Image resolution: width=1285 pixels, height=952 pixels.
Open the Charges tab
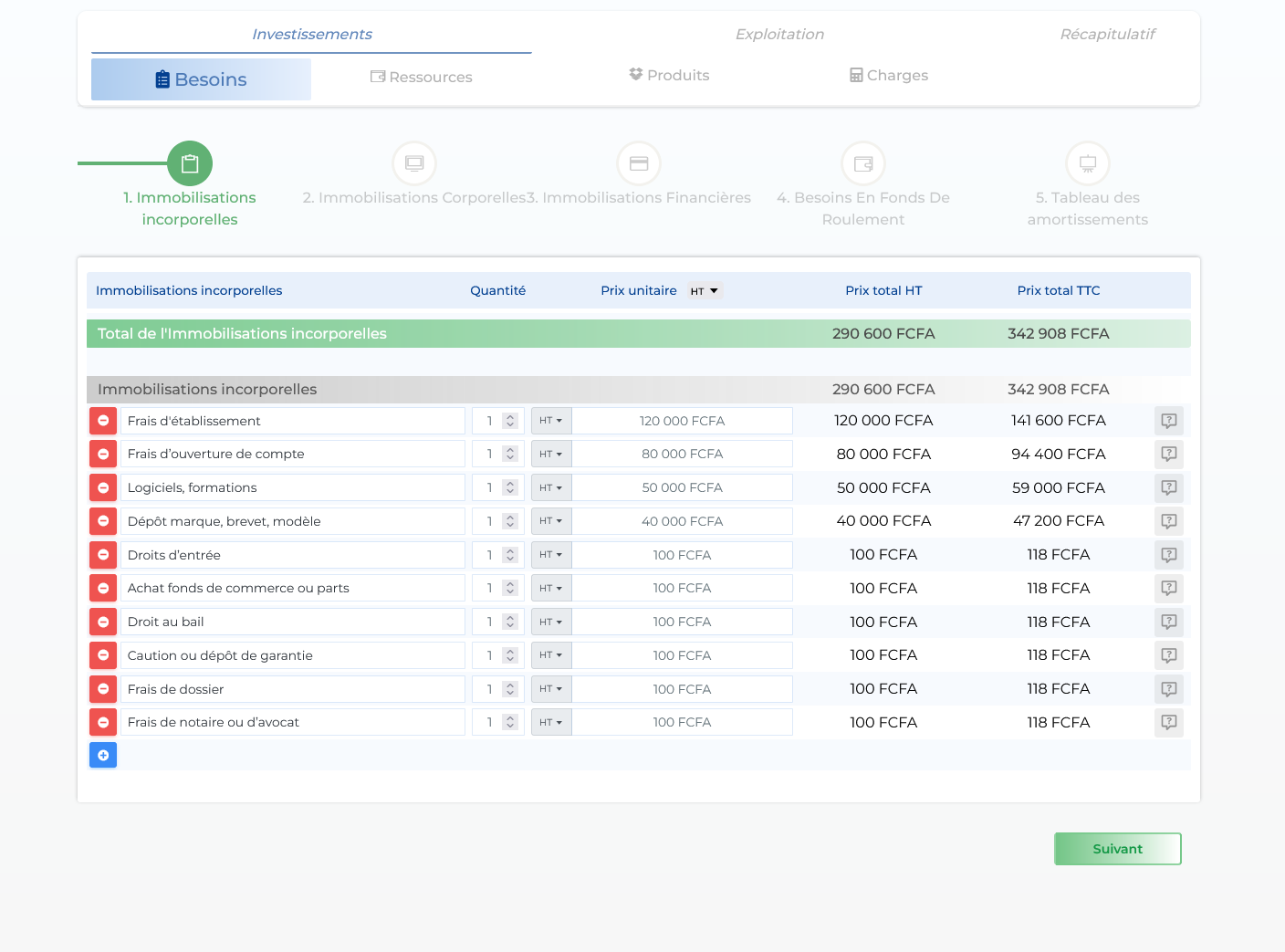pyautogui.click(x=889, y=76)
